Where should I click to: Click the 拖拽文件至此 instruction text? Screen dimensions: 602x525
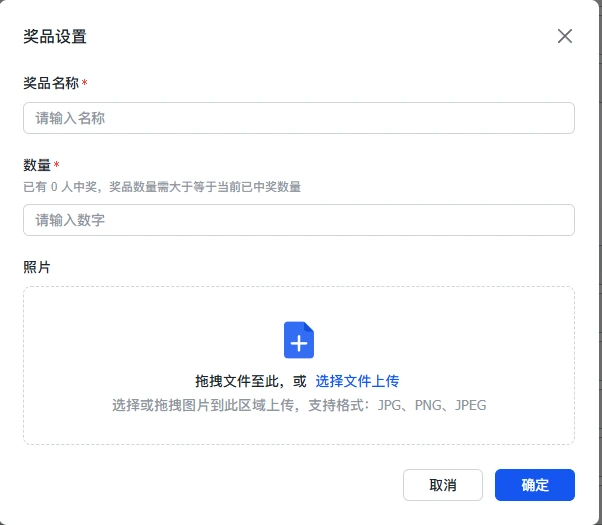pos(243,381)
